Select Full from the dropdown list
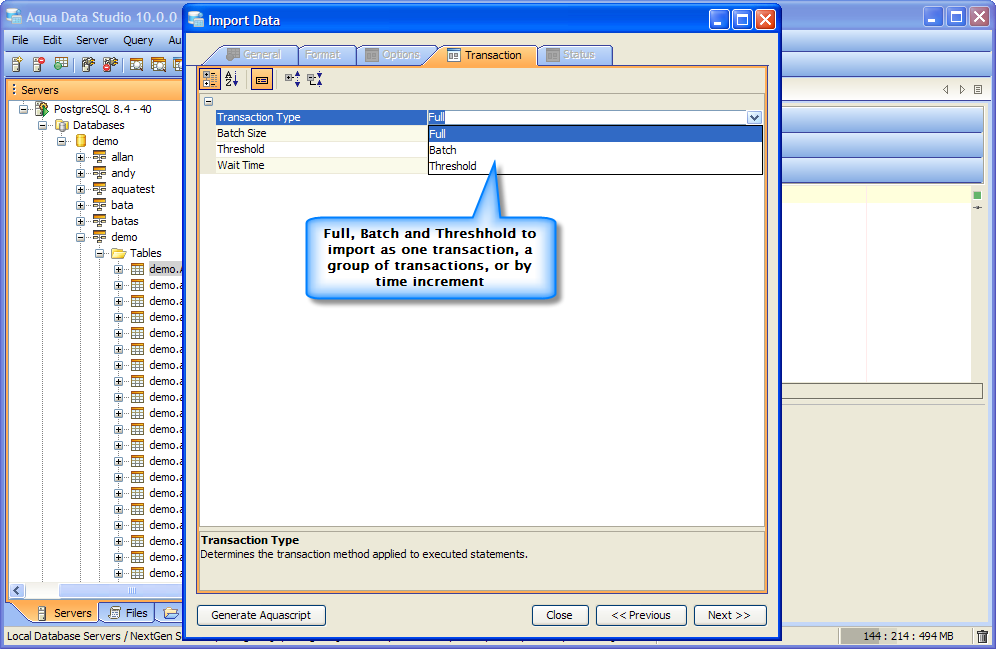 595,134
